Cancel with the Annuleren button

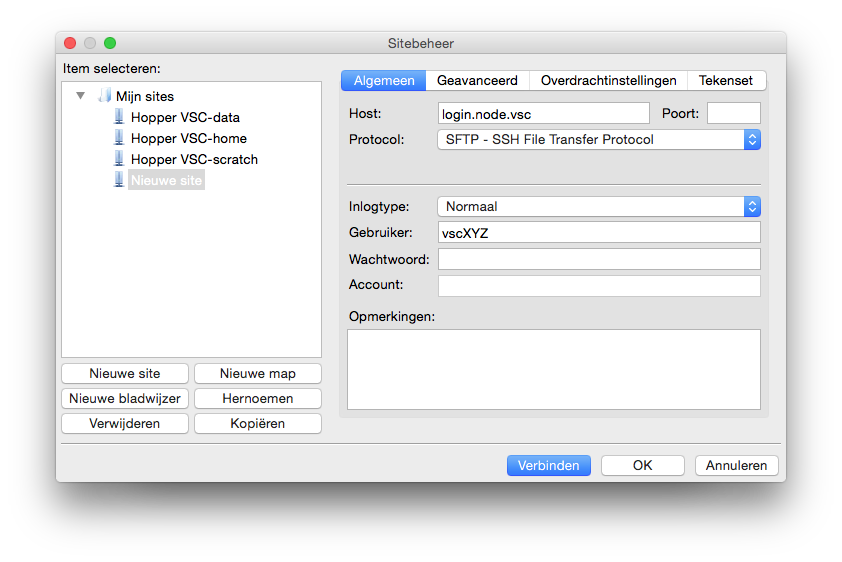pos(736,465)
